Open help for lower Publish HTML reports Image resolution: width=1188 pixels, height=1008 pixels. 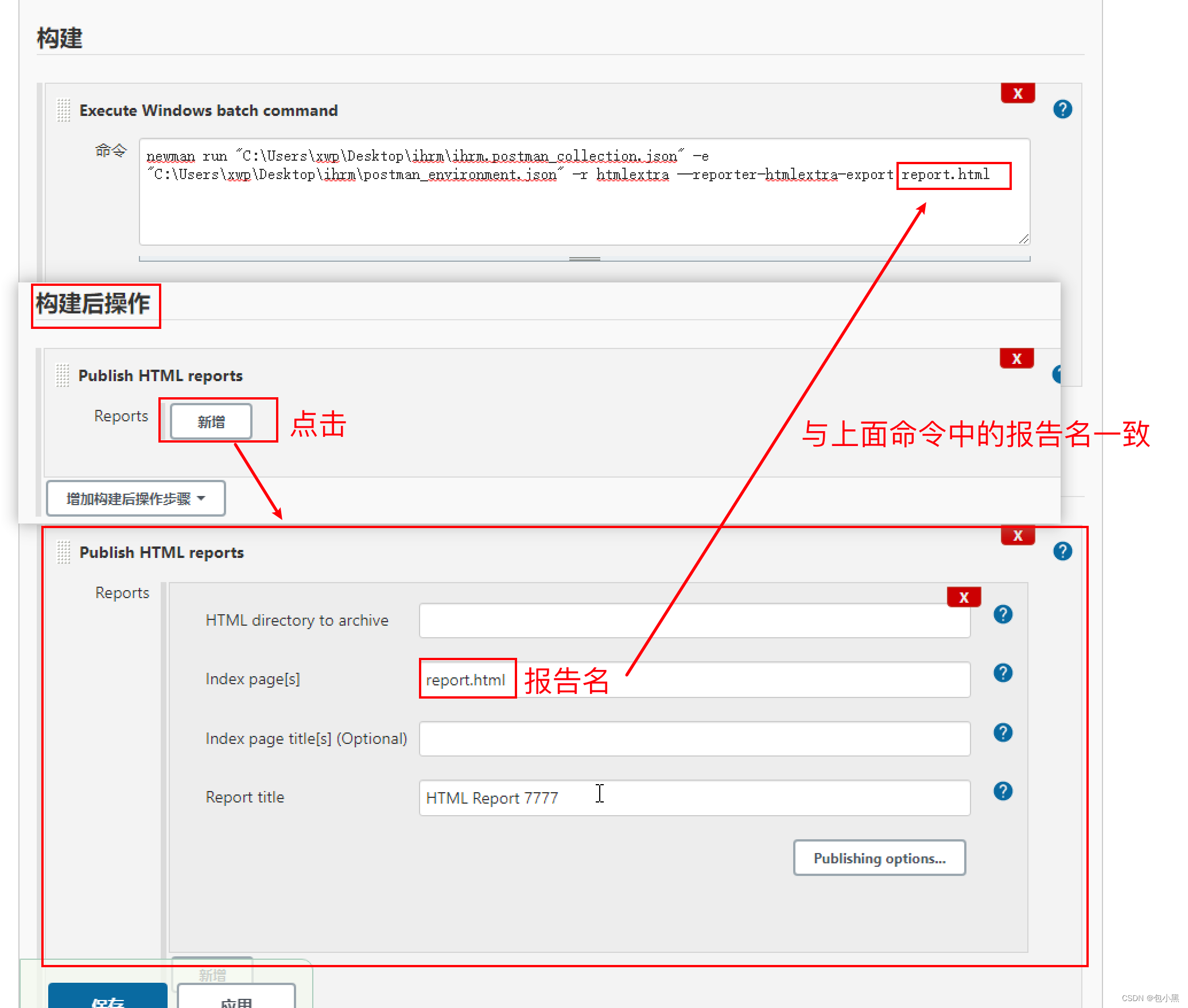coord(1062,551)
